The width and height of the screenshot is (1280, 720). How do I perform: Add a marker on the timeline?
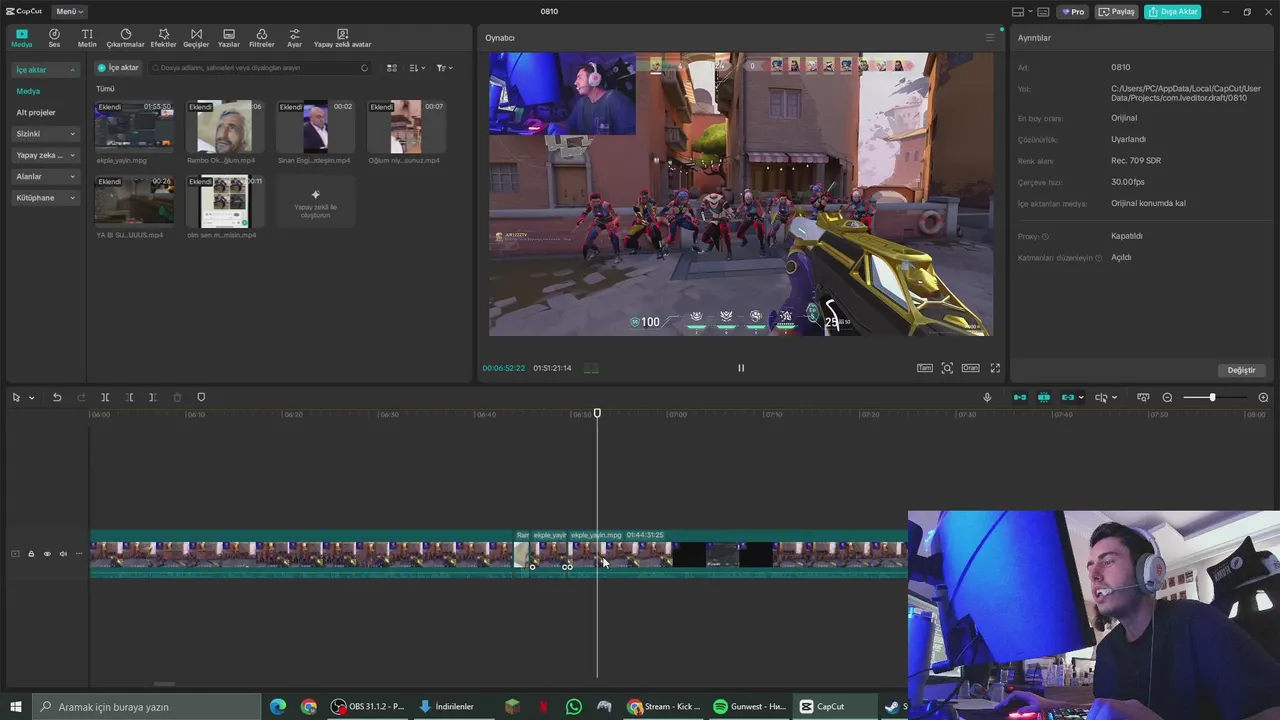click(x=201, y=398)
